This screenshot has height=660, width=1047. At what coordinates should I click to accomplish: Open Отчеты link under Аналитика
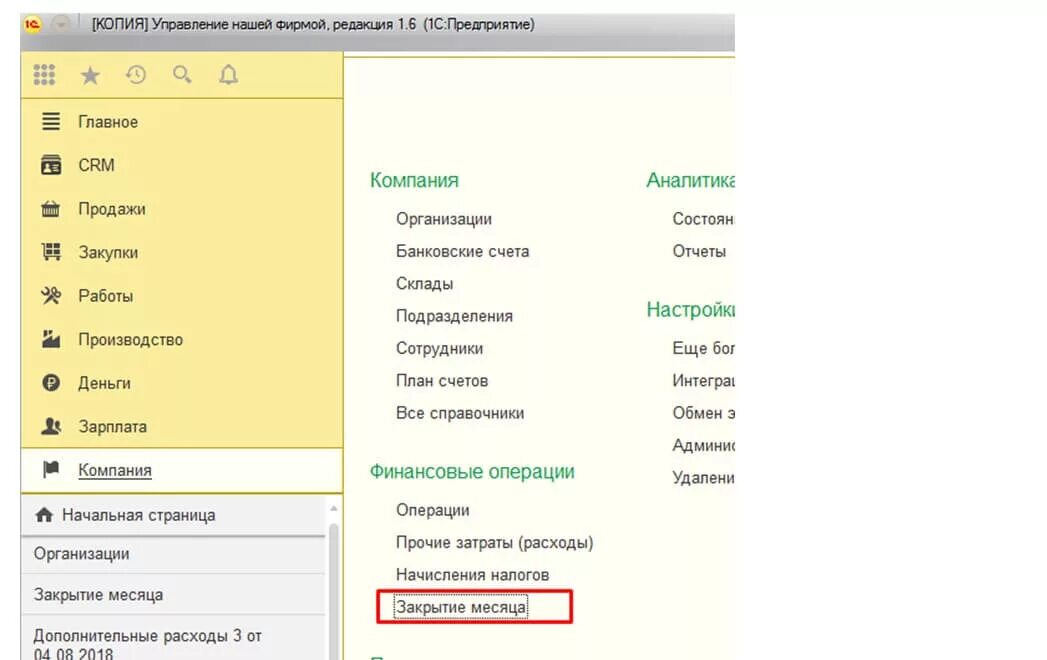point(698,252)
